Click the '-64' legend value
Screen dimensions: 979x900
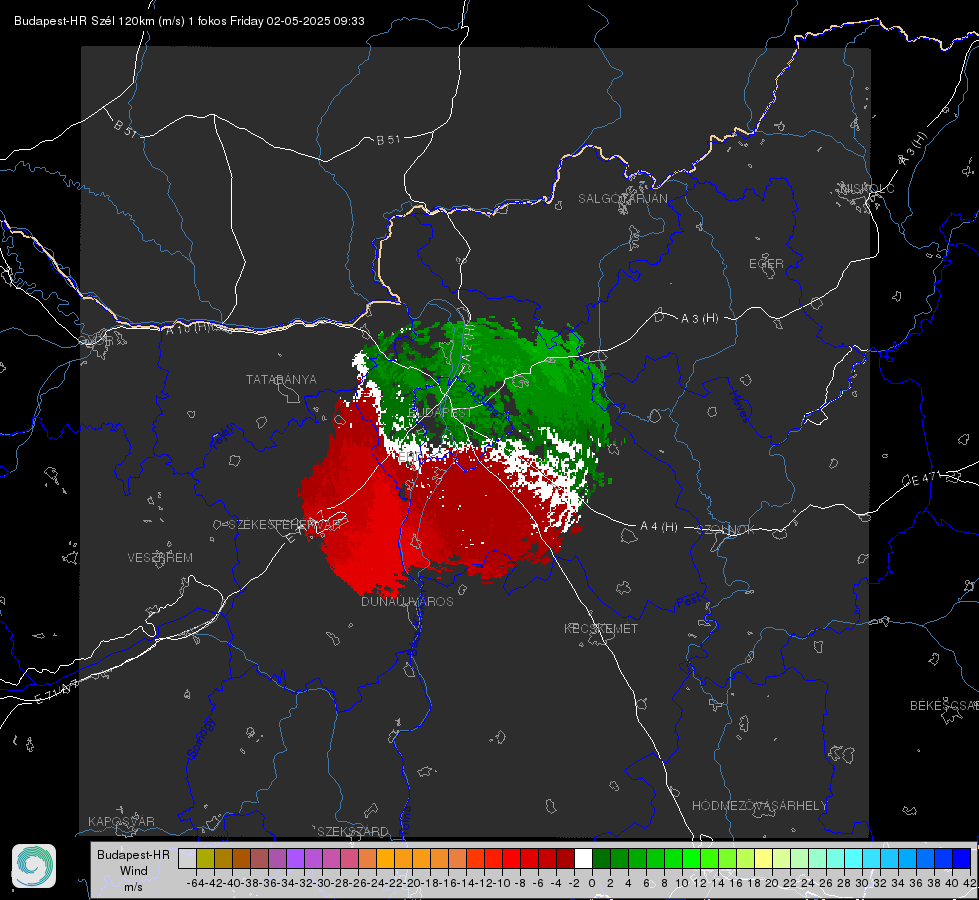tap(196, 883)
